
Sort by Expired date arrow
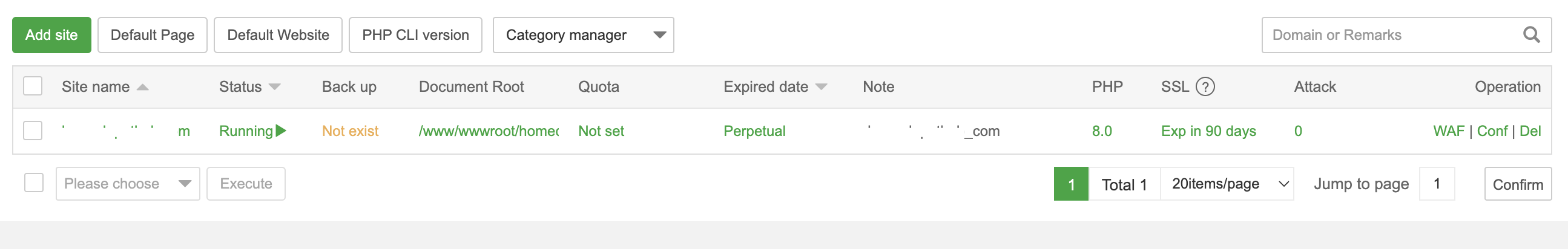click(x=821, y=87)
